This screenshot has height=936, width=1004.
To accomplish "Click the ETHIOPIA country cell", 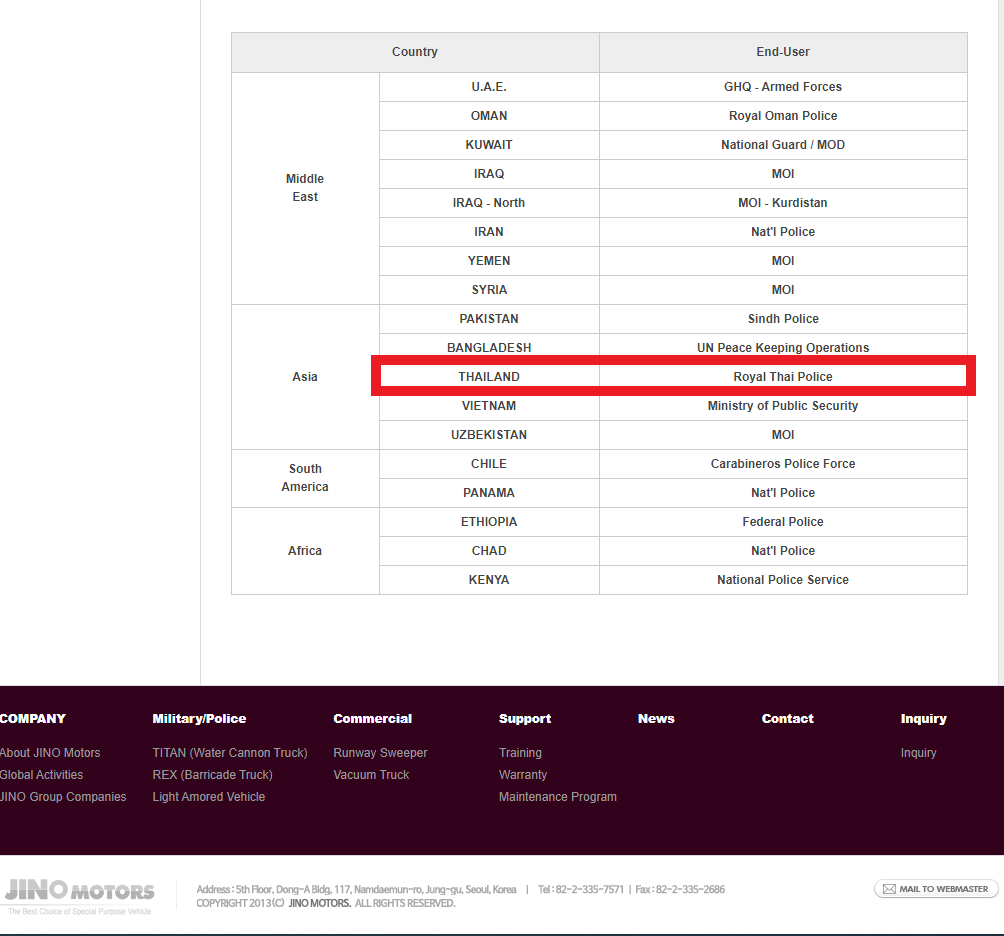I will click(x=489, y=522).
